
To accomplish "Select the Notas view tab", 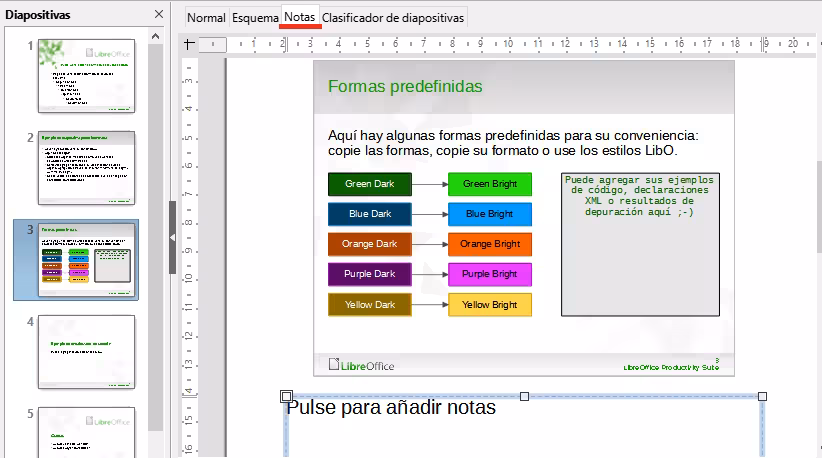I will pyautogui.click(x=300, y=17).
